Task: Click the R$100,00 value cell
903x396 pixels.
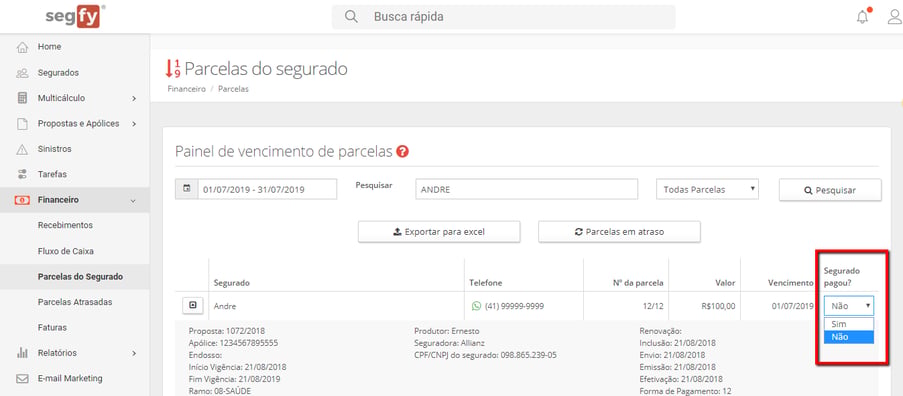Action: [x=718, y=306]
